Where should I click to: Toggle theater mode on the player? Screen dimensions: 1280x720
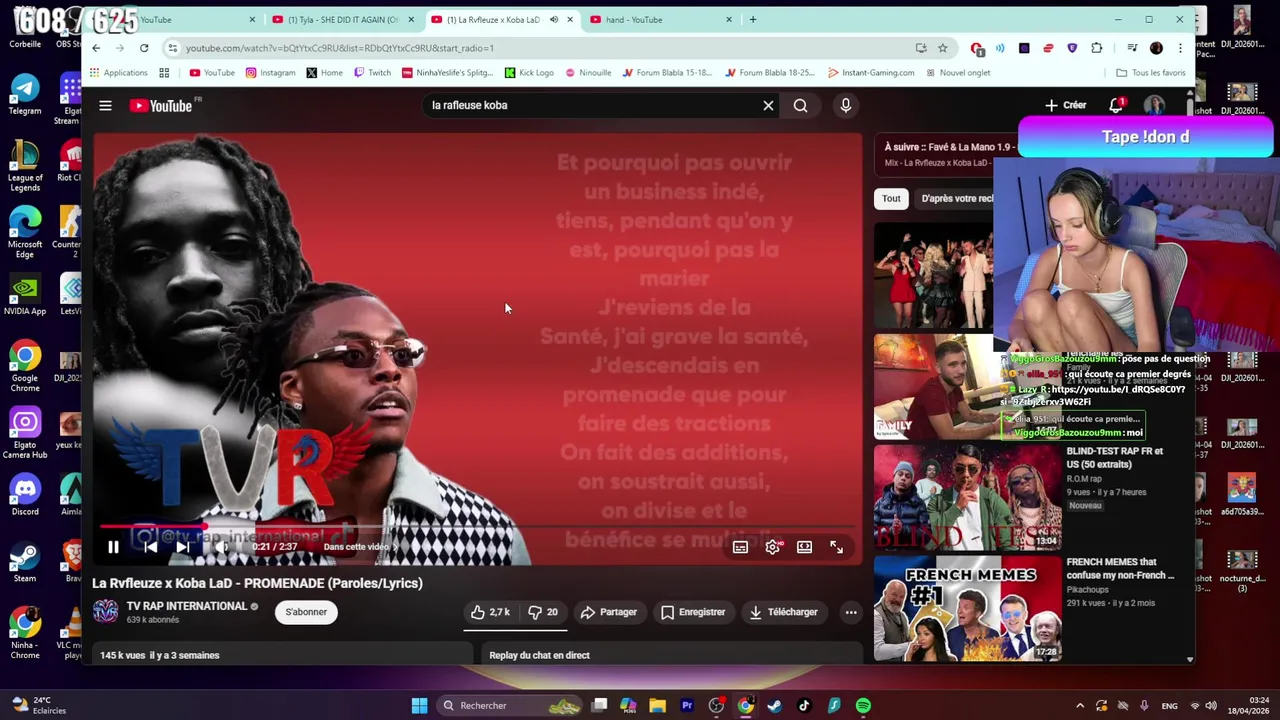(804, 547)
